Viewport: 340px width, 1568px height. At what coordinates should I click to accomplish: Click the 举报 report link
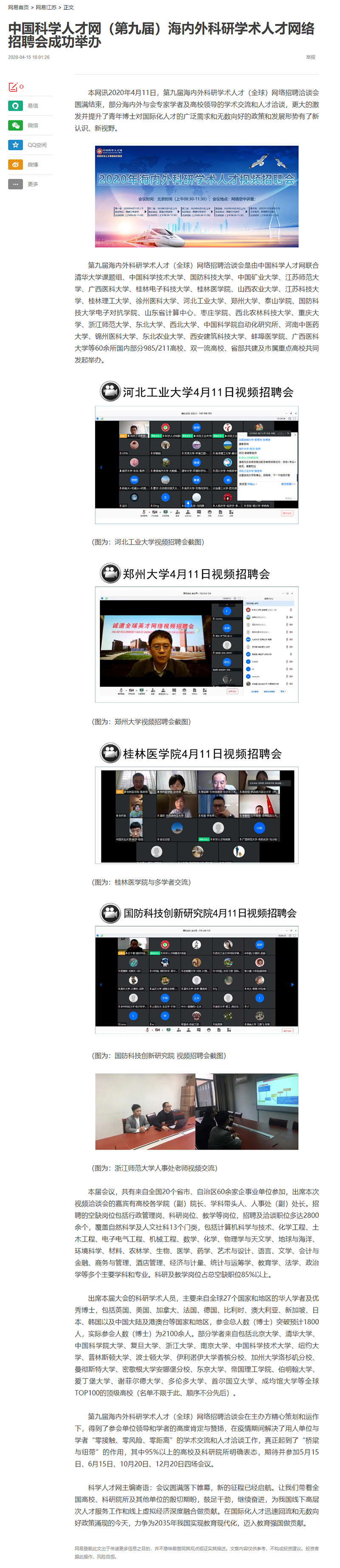click(x=311, y=57)
